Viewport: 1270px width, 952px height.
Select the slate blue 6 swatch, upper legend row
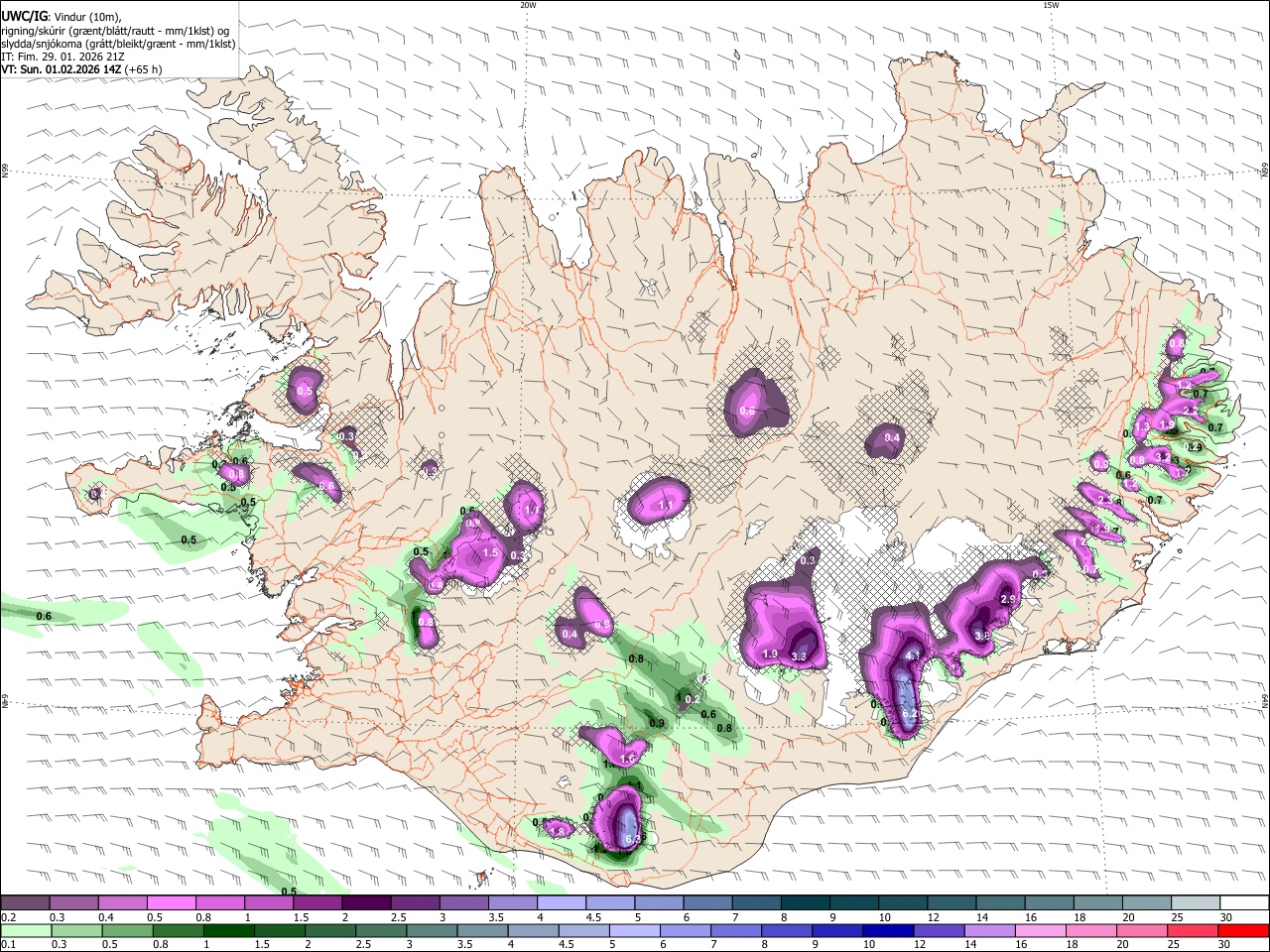tap(706, 903)
